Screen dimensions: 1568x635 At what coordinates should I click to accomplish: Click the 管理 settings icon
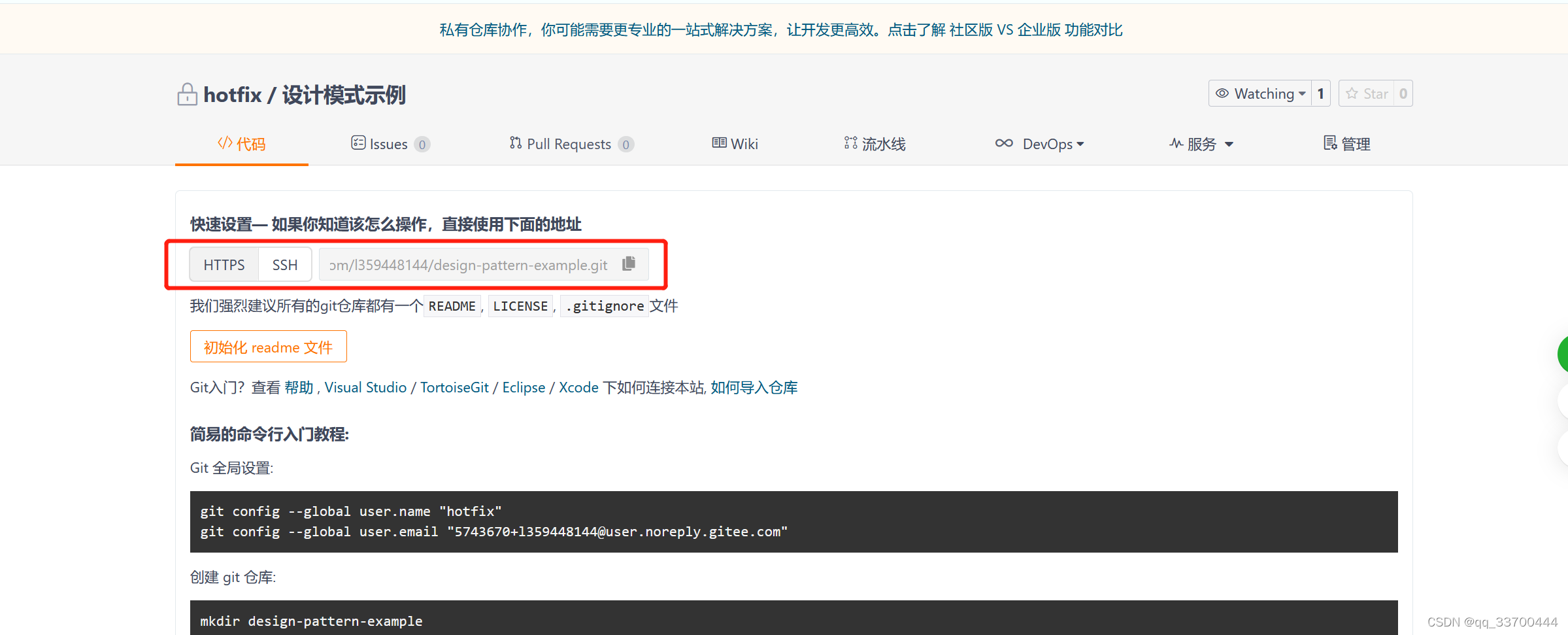[x=1330, y=143]
